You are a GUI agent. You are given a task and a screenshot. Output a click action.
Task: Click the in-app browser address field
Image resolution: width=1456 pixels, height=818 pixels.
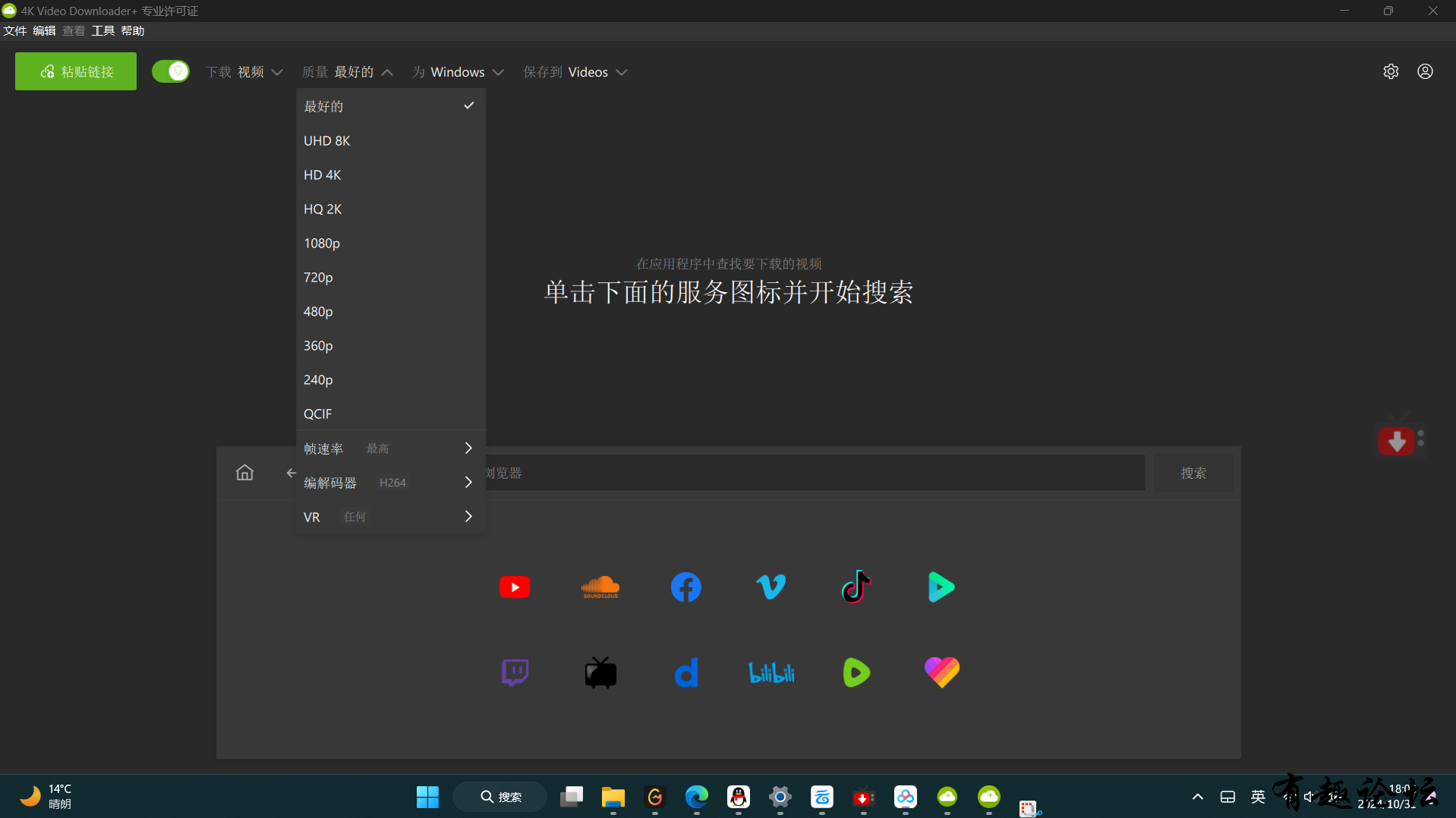(x=815, y=473)
